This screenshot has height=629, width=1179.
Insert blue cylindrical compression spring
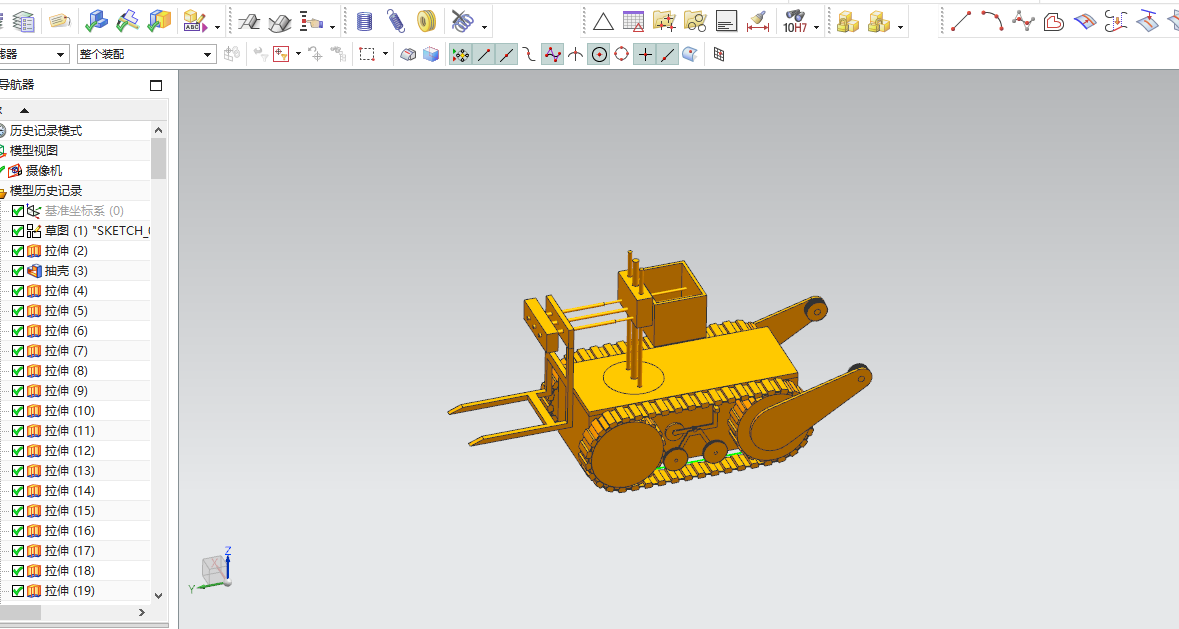(364, 21)
